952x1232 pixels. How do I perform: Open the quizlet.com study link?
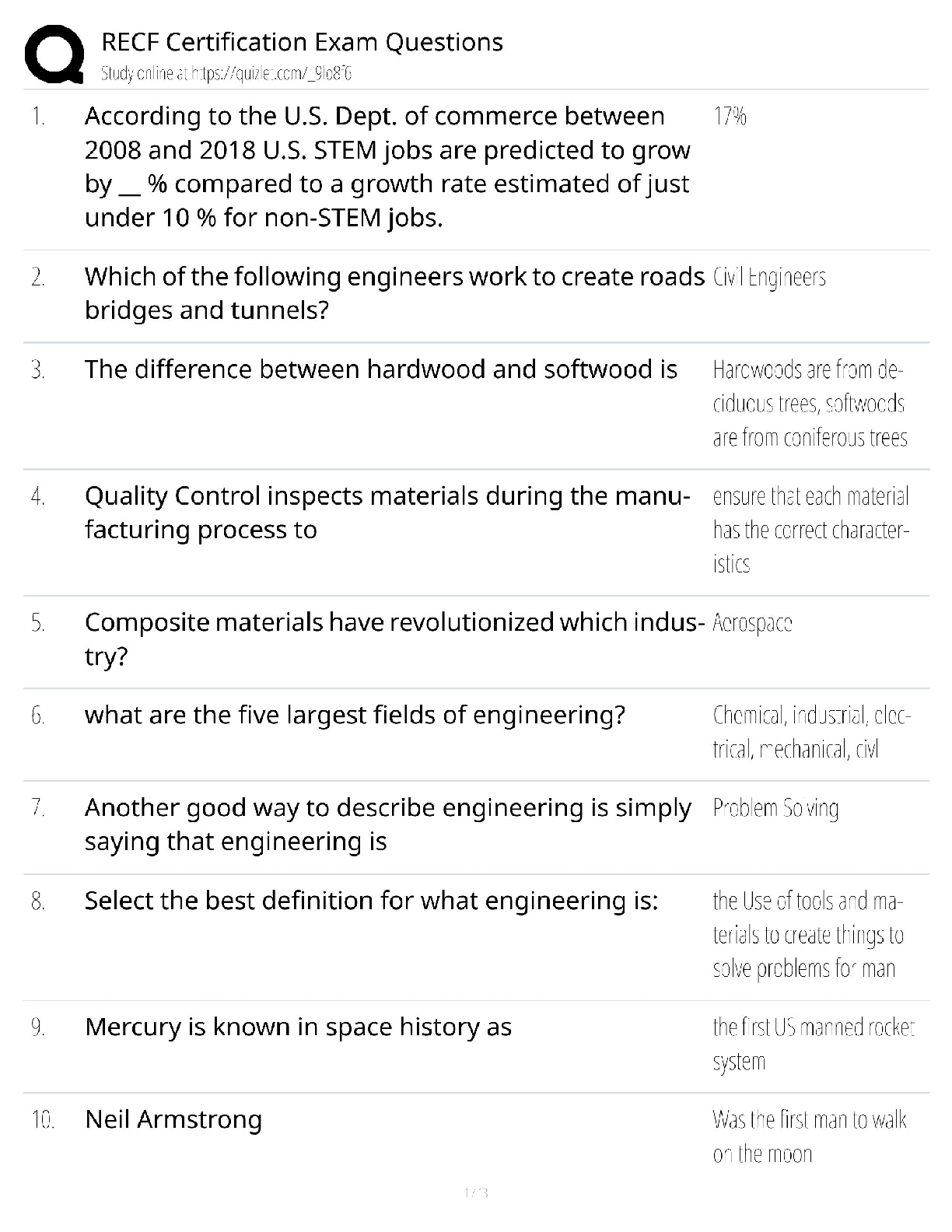click(x=226, y=74)
